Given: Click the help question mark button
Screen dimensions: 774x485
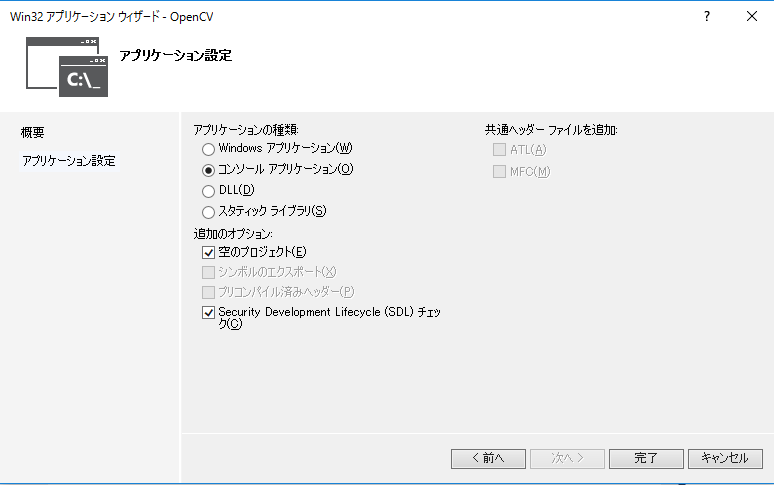Looking at the screenshot, I should [x=707, y=17].
